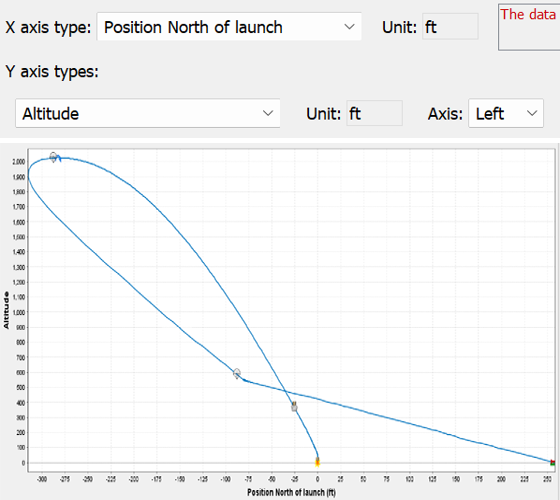This screenshot has width=560, height=500.
Task: Open the Altitude Y axis type dropdown arrow
Action: 268,113
